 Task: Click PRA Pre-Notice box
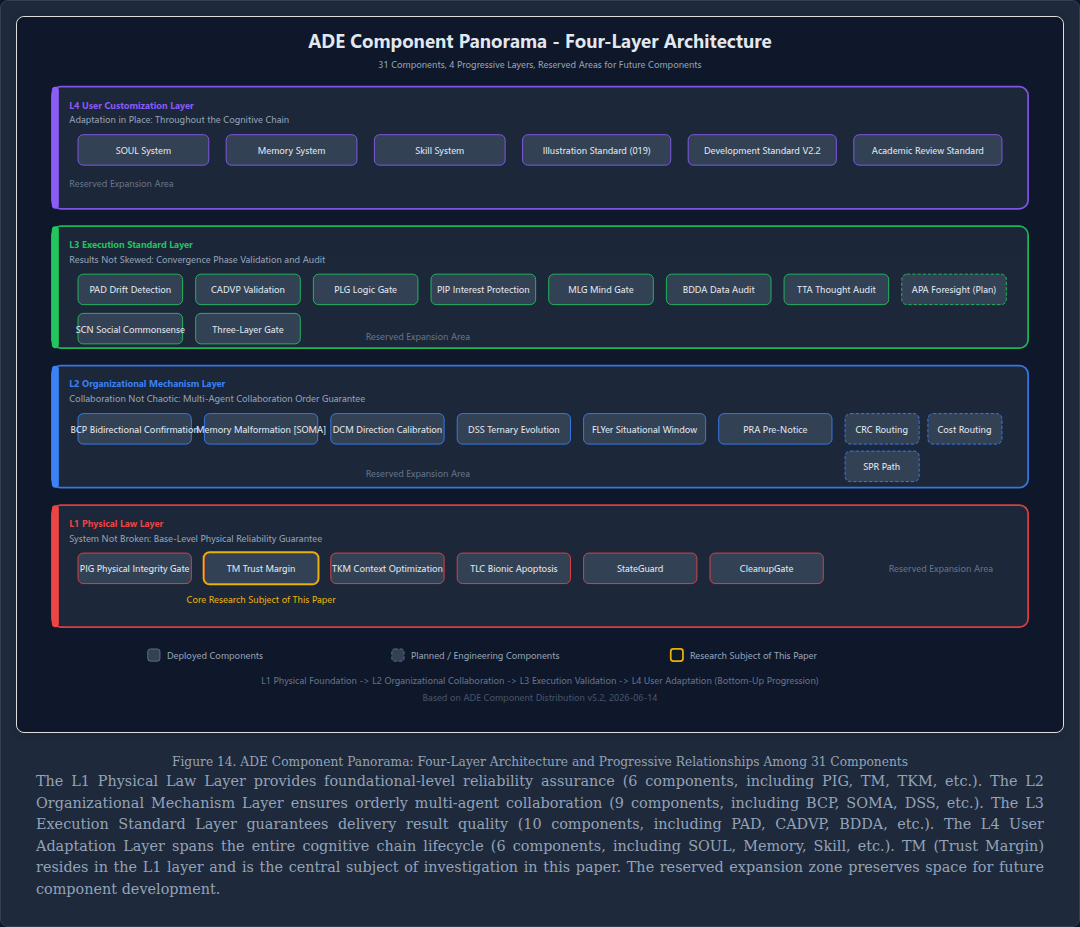click(775, 429)
